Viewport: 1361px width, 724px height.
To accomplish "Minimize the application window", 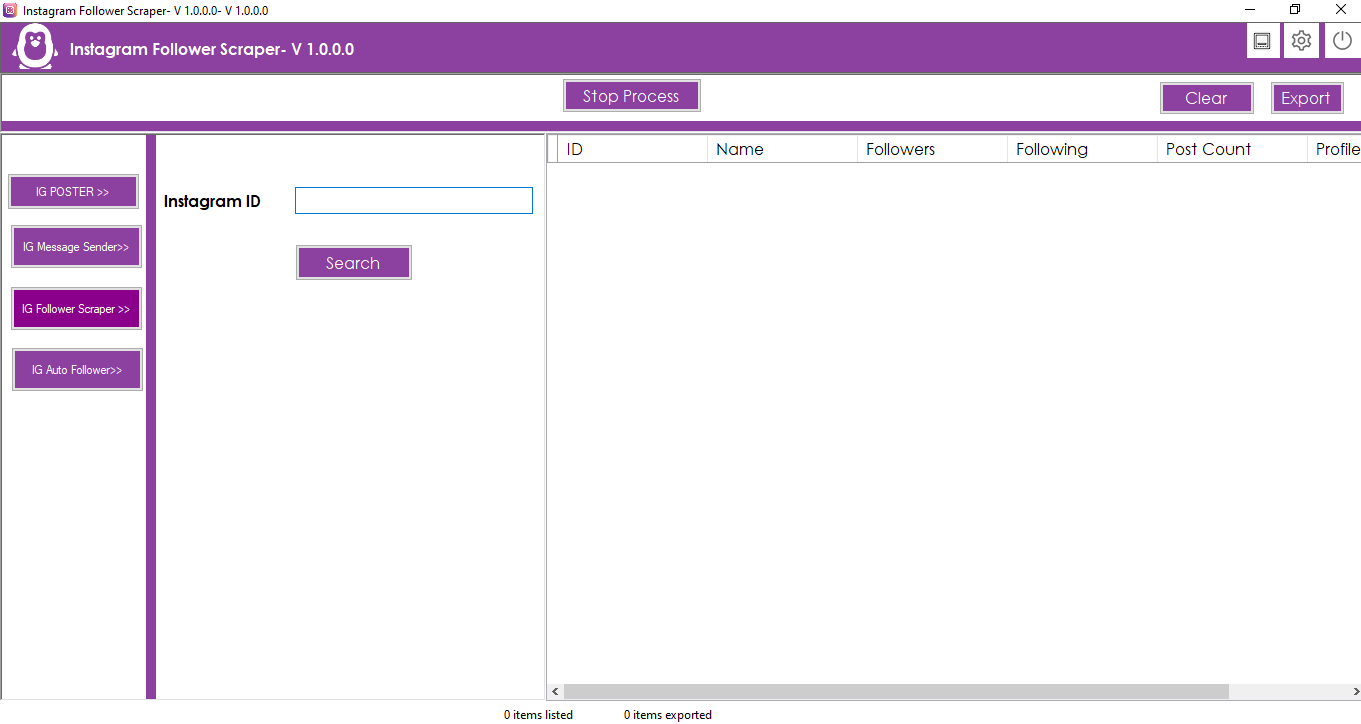I will [x=1249, y=10].
